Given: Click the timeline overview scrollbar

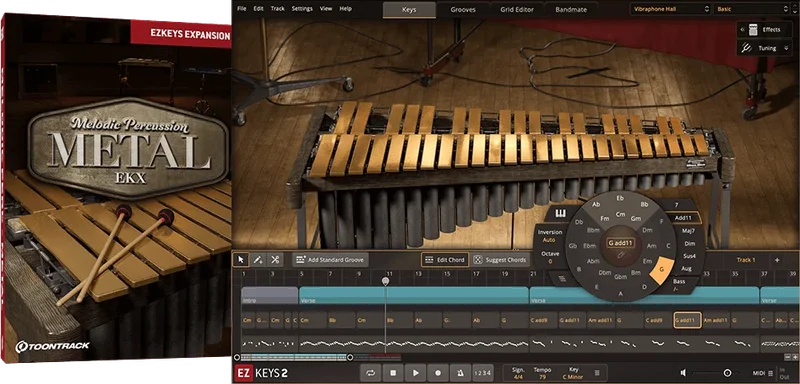Looking at the screenshot, I should (293, 357).
